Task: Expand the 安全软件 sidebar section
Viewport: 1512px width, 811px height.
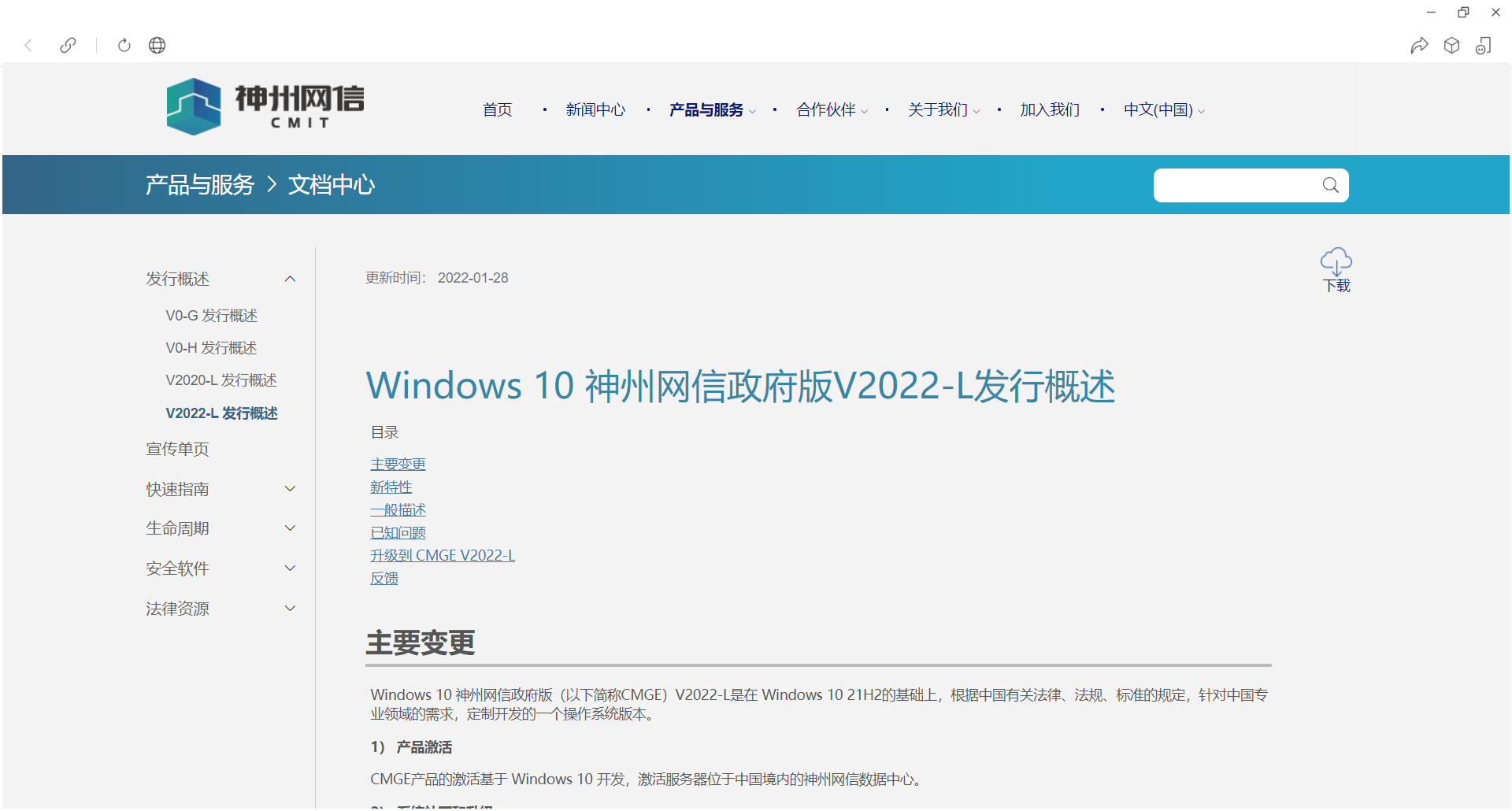Action: tap(291, 568)
